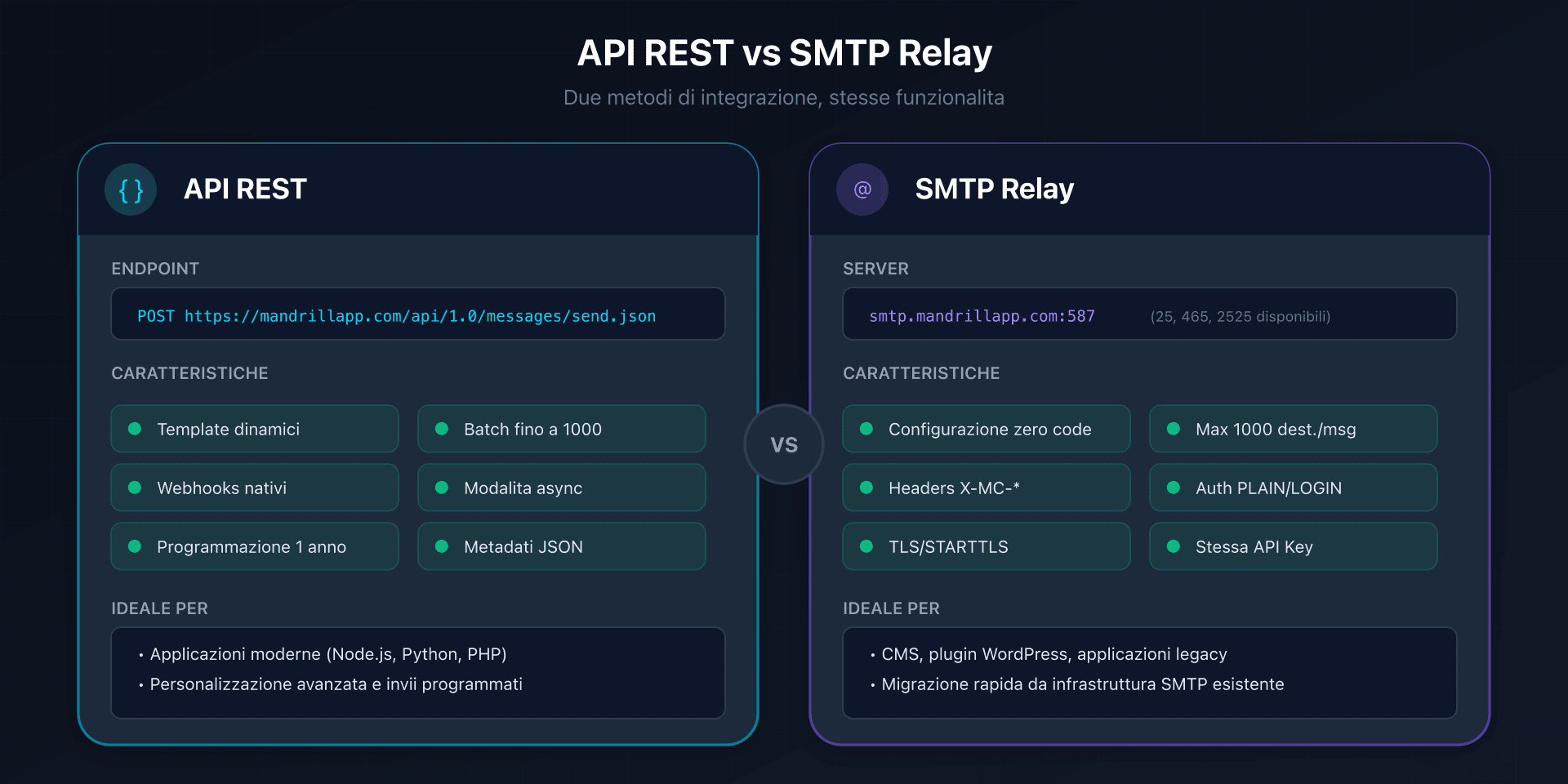Select the green dot next to TLS/STARTTLS

[867, 546]
